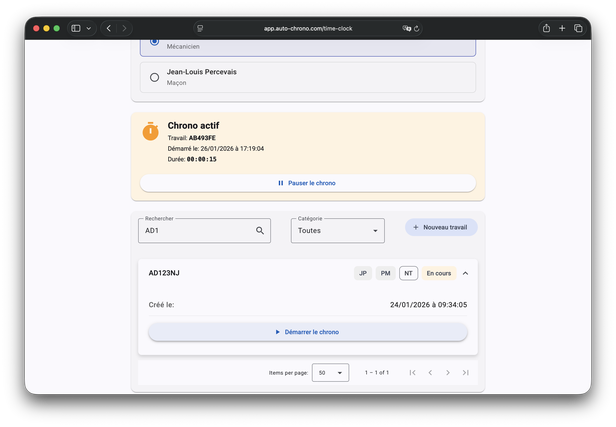Collapse the AD123NJ job panel

(x=465, y=273)
